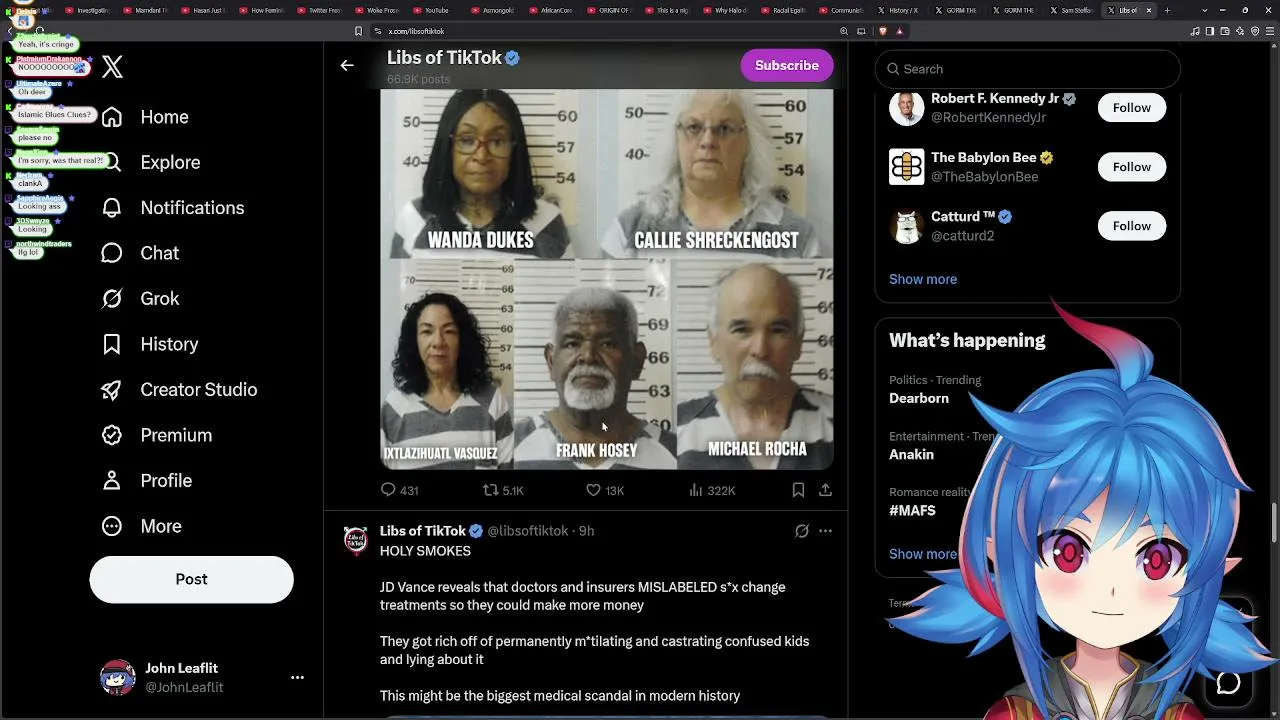Reply to the mugshot post with 431 replies
1280x720 pixels.
(399, 490)
